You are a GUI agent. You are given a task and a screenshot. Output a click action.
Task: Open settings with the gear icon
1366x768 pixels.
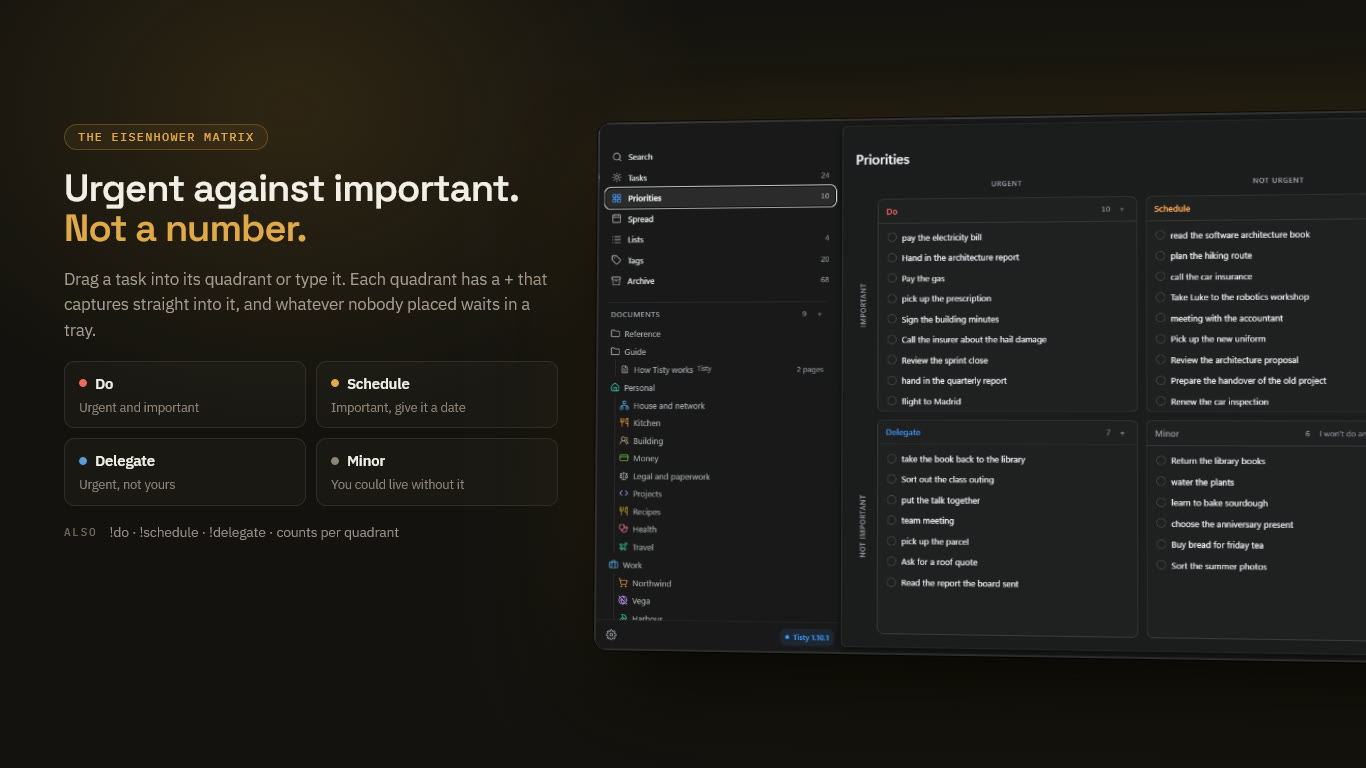(611, 634)
